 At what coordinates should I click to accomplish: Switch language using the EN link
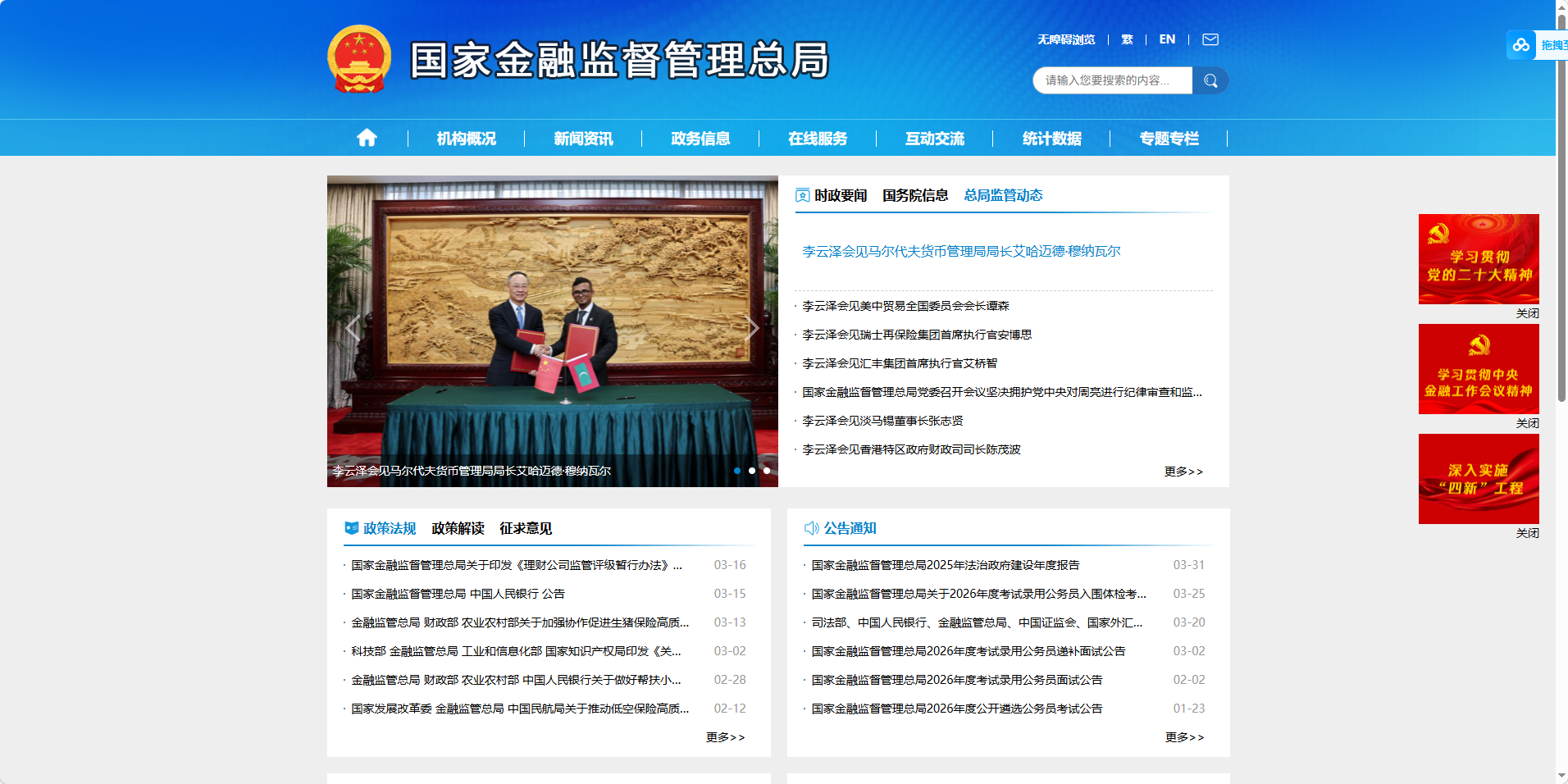[1167, 39]
